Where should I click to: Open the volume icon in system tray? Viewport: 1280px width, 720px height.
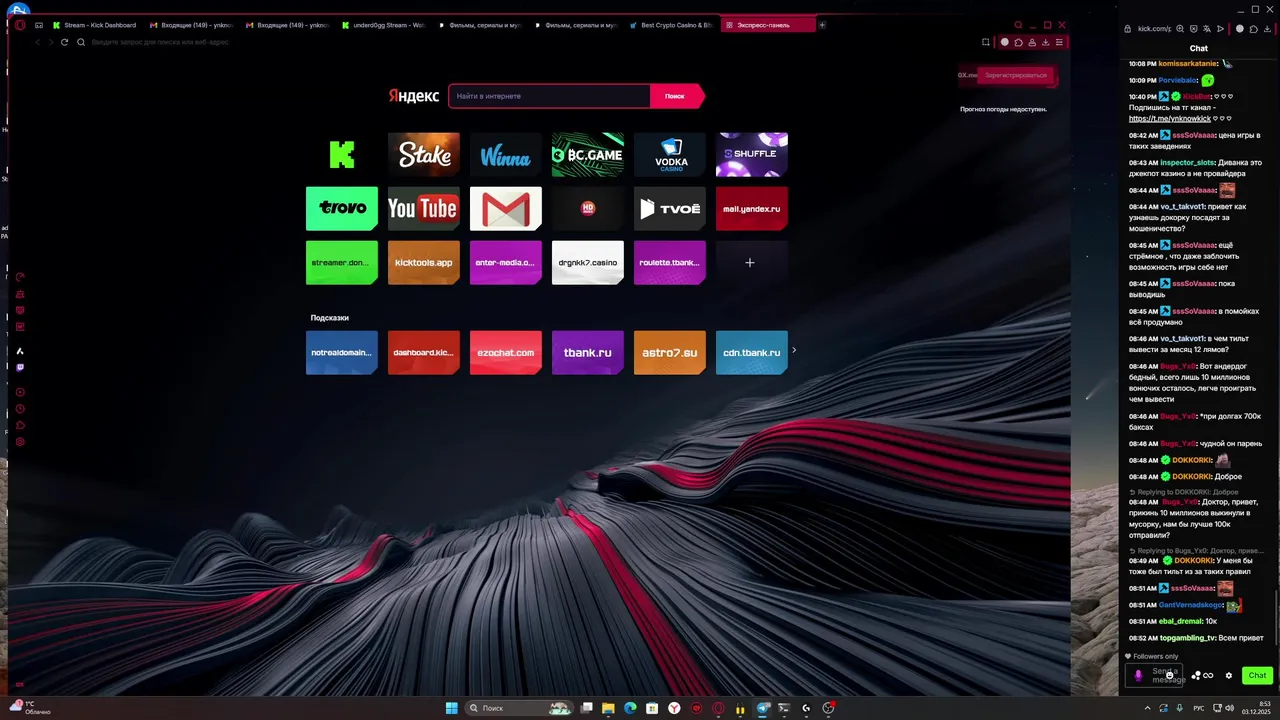tap(1229, 708)
